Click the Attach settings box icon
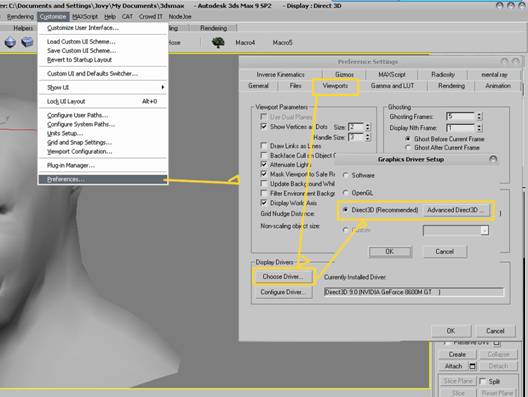Viewport: 528px width, 397px height. click(472, 366)
